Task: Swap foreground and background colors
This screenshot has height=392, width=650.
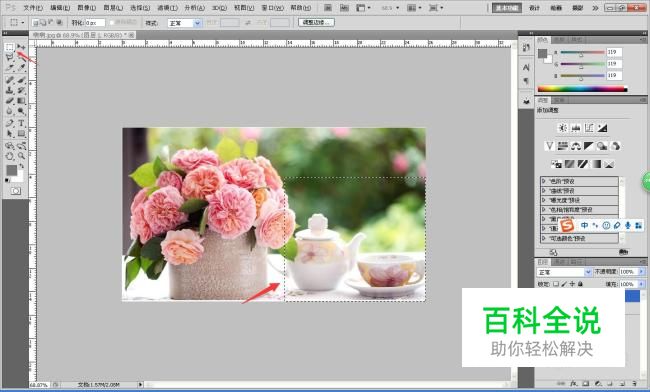Action: (22, 166)
